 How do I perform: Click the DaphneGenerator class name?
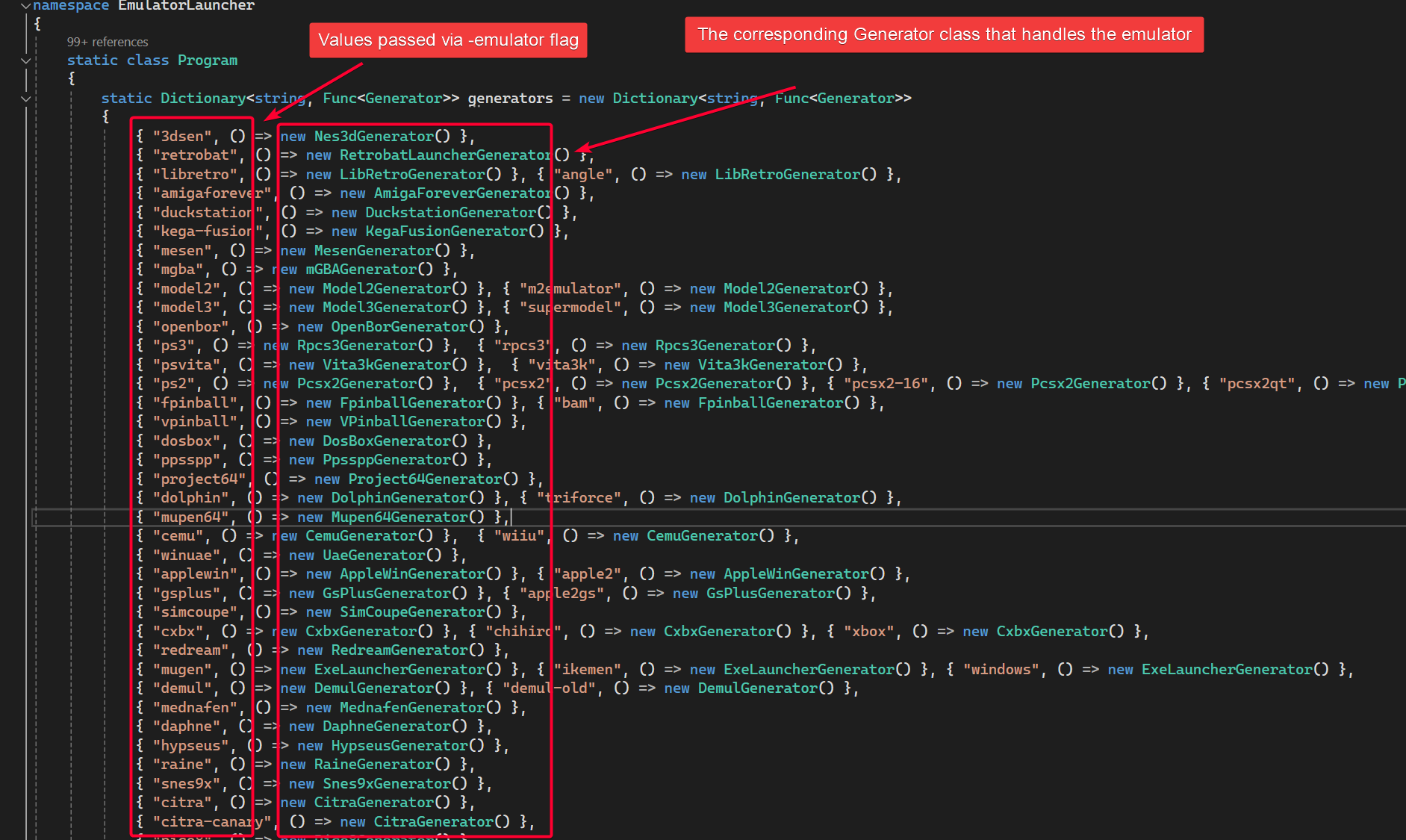coord(387,727)
